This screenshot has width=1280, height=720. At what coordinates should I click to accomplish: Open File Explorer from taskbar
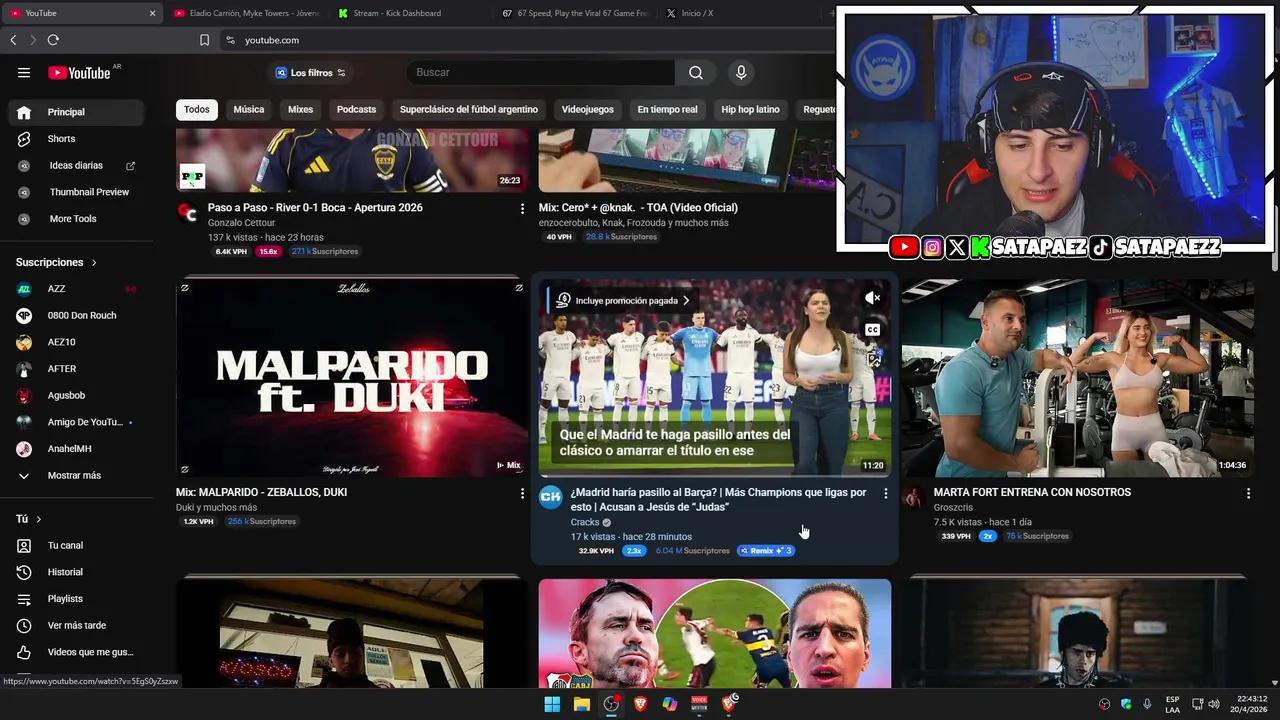pos(581,704)
